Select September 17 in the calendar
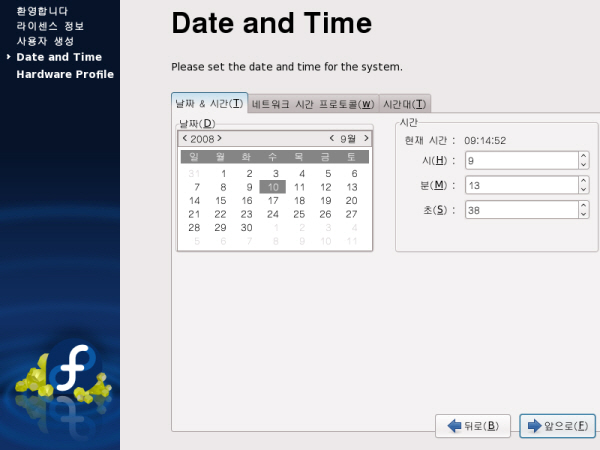This screenshot has height=450, width=600. click(273, 201)
